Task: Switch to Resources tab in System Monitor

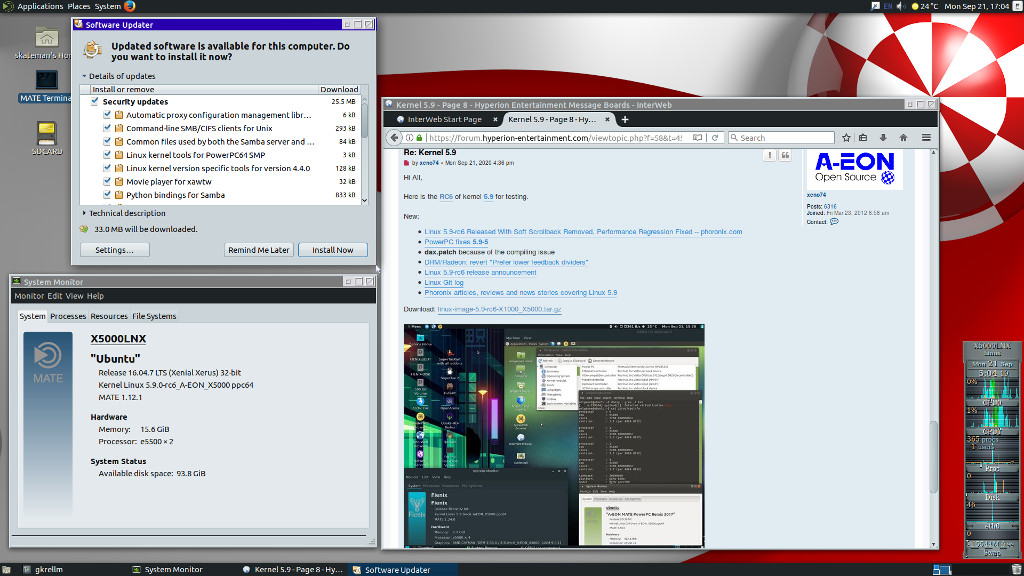Action: click(x=108, y=316)
